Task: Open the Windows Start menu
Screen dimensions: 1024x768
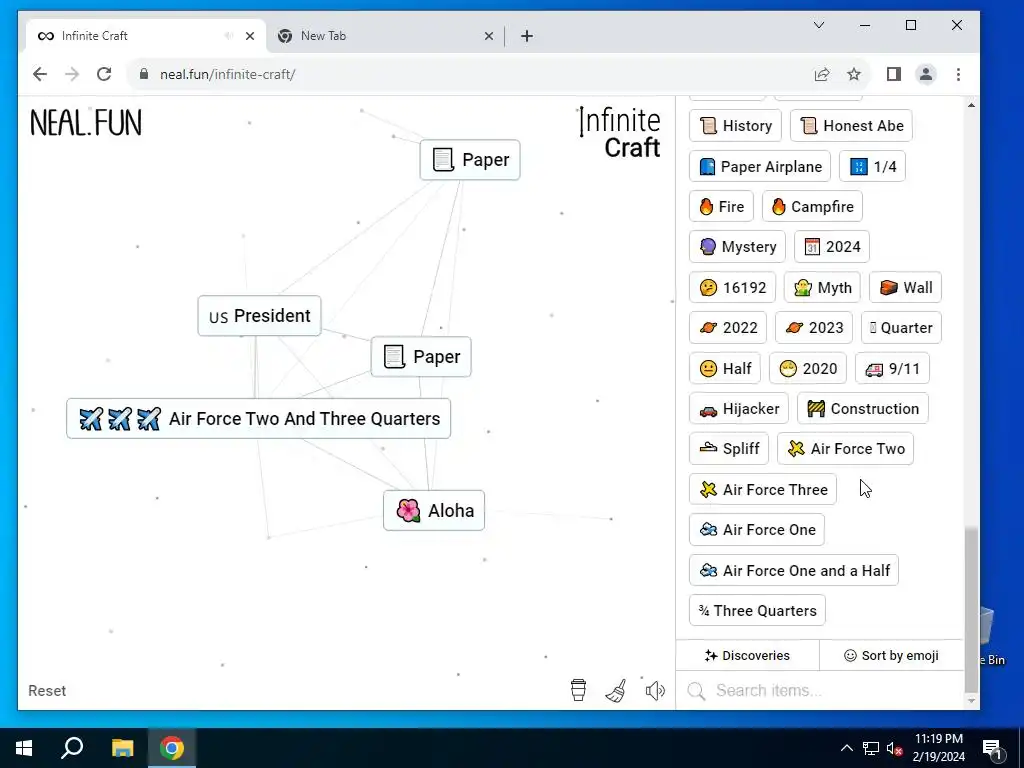Action: pos(24,748)
